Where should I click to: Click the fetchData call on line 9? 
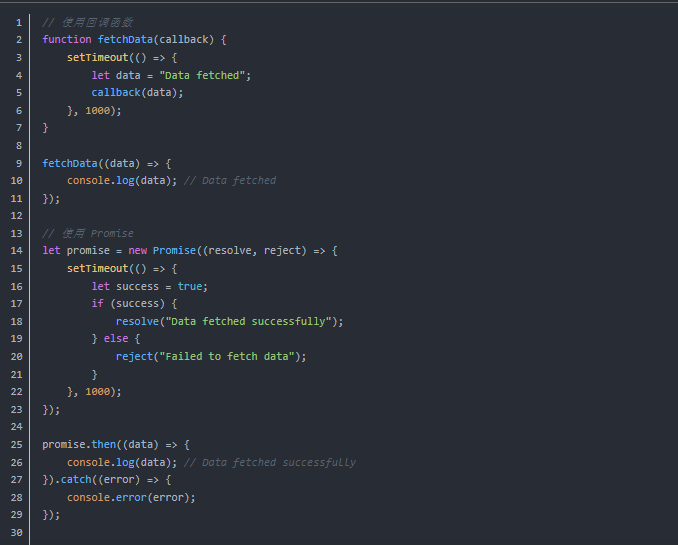(x=70, y=164)
